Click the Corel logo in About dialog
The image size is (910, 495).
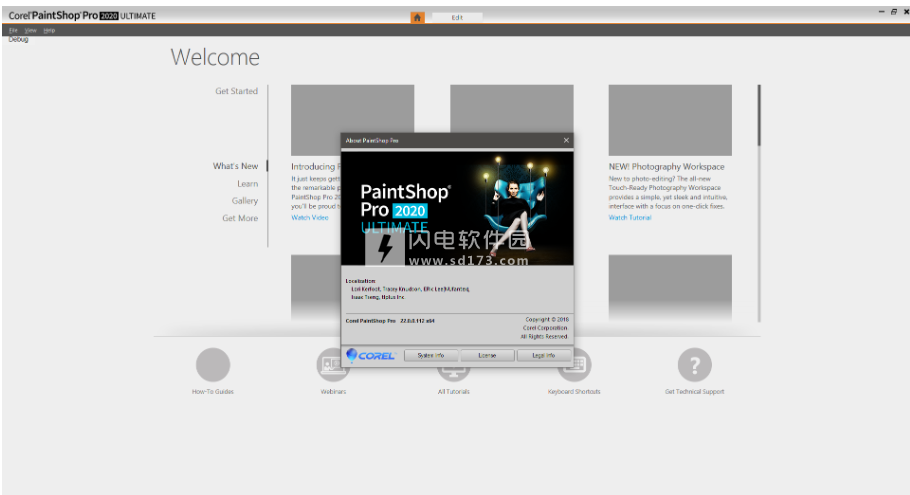point(371,355)
